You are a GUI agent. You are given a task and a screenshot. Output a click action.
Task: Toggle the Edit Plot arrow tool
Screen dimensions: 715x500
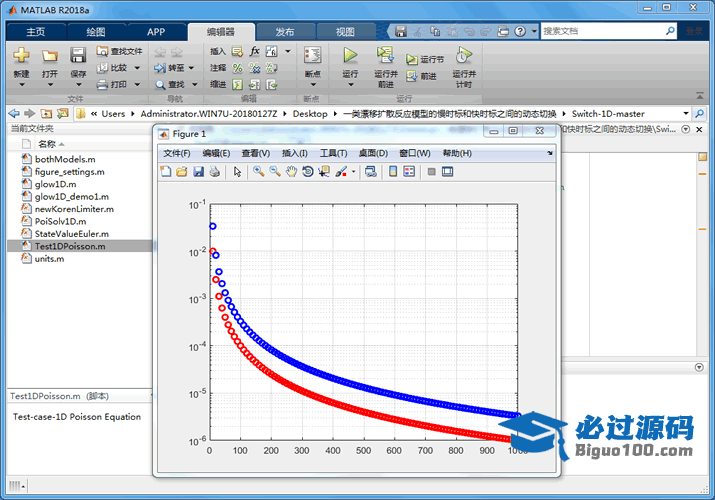pos(238,172)
